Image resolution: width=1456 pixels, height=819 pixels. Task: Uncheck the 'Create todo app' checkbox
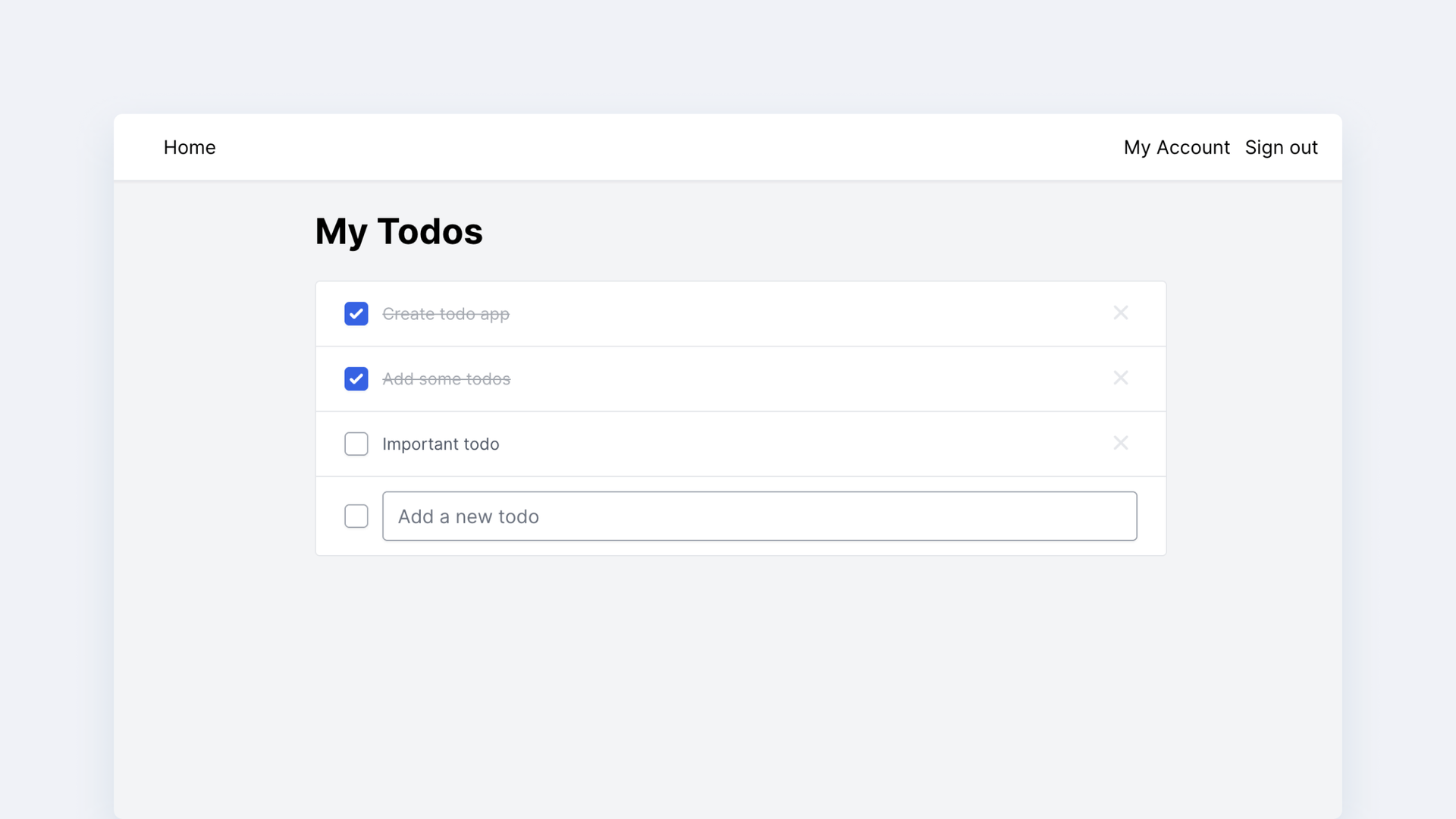pos(356,314)
